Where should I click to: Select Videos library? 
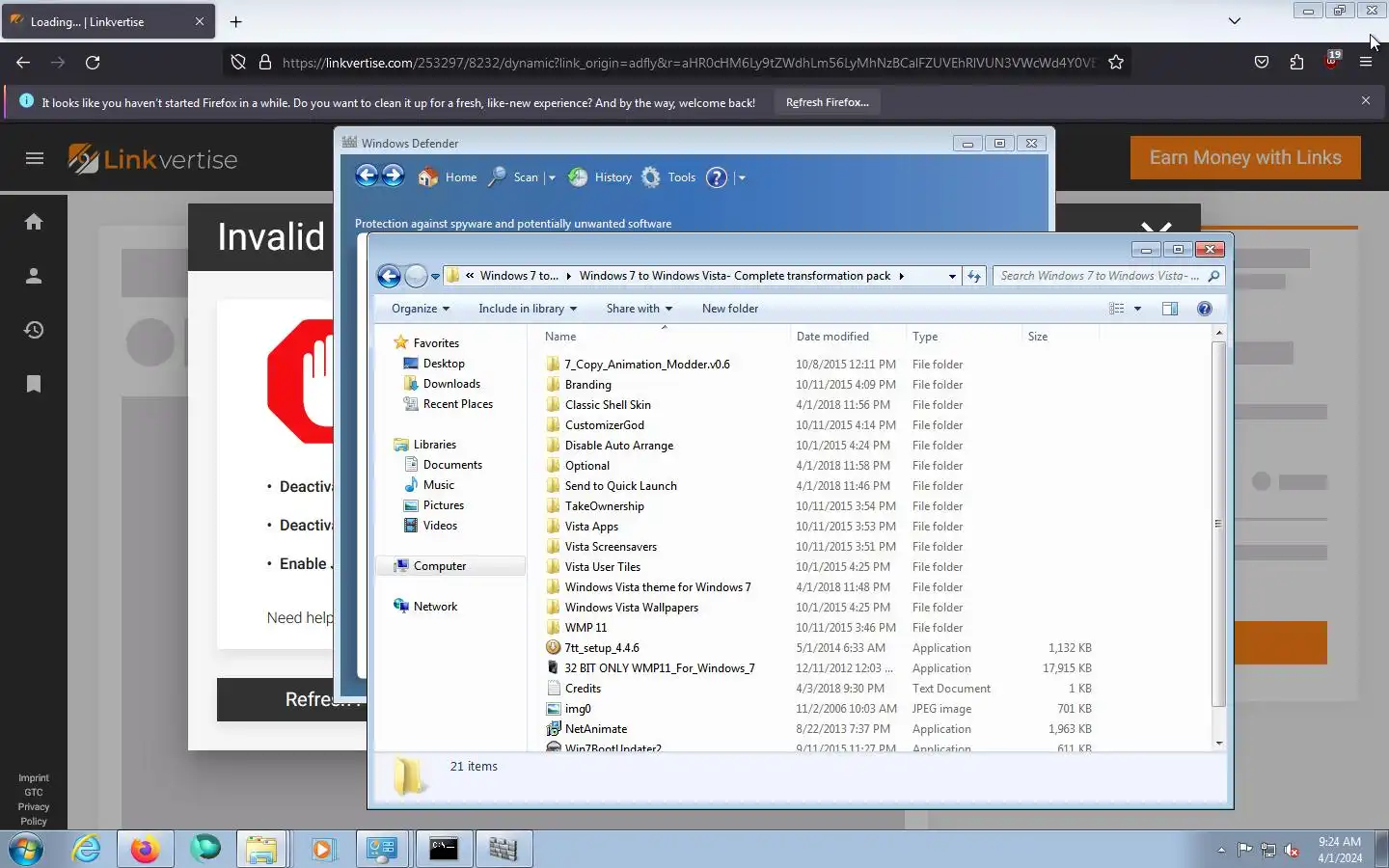440,526
